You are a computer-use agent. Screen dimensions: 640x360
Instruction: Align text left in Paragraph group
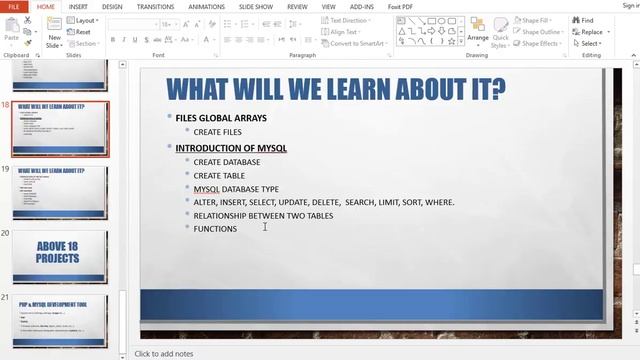click(x=228, y=40)
